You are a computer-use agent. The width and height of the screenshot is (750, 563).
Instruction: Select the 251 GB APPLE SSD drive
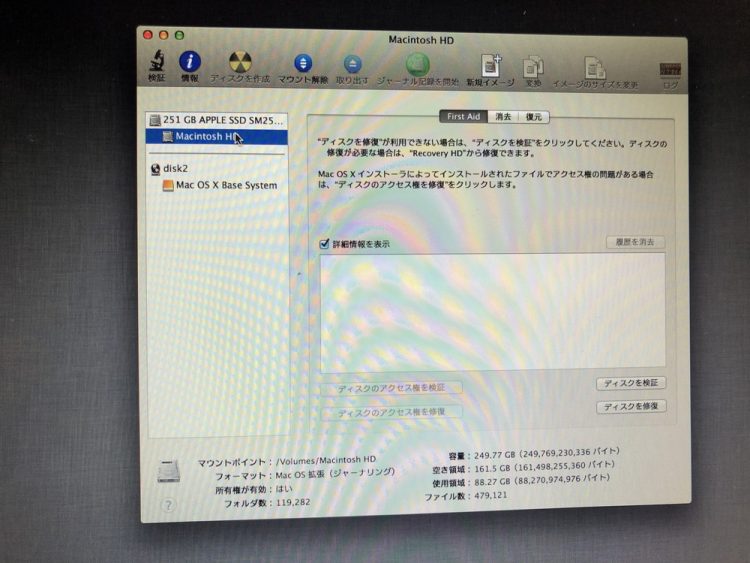(x=217, y=120)
